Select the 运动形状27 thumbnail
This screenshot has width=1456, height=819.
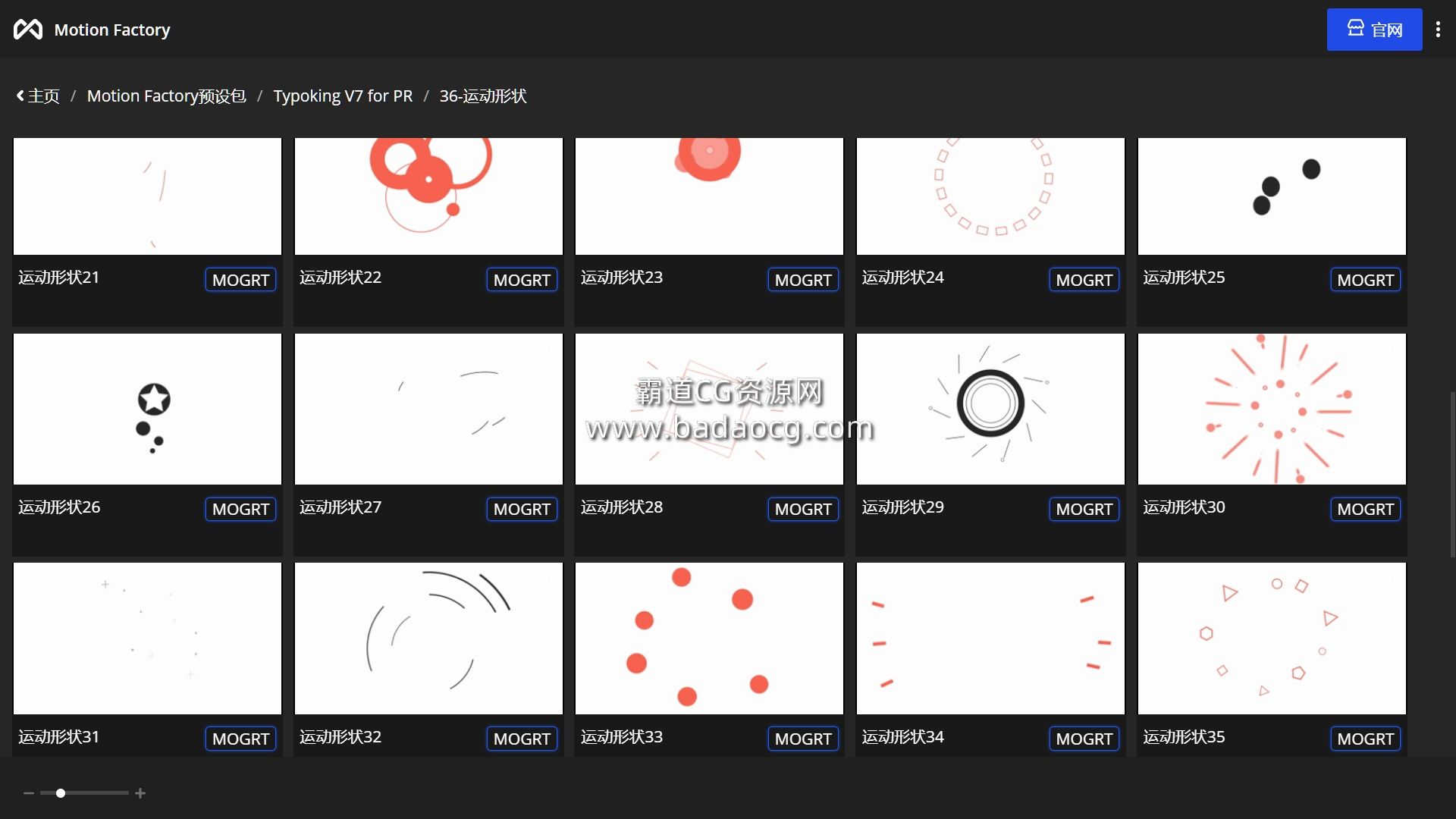428,409
